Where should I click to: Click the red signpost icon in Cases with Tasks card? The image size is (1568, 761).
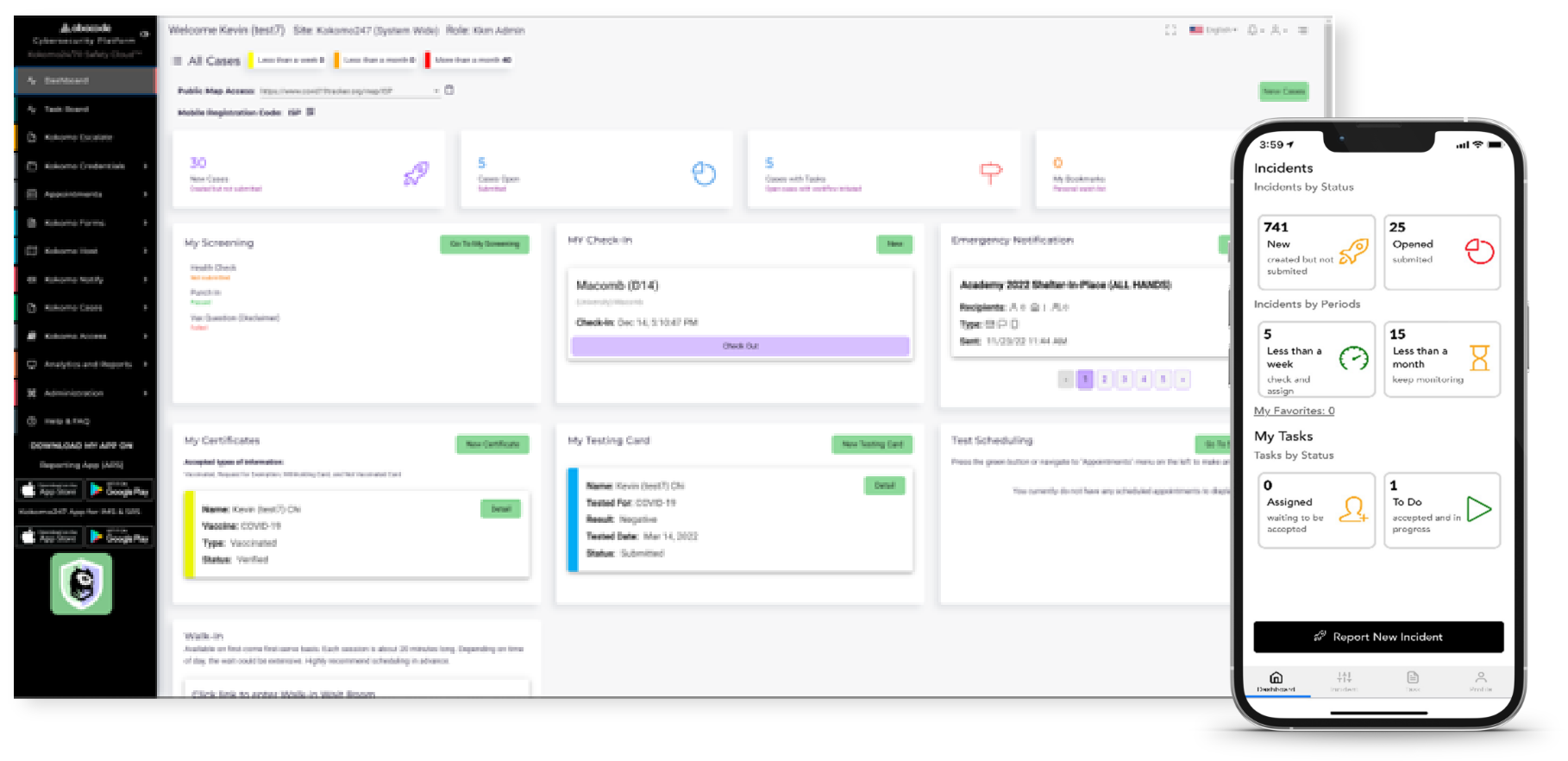[x=990, y=173]
